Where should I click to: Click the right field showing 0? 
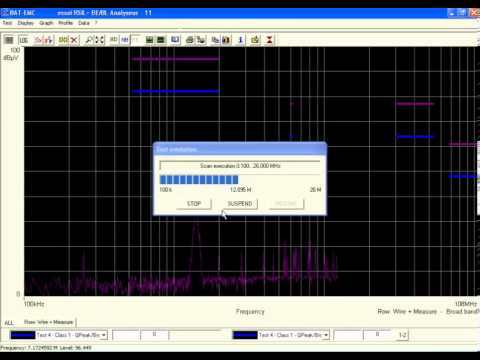coord(377,335)
